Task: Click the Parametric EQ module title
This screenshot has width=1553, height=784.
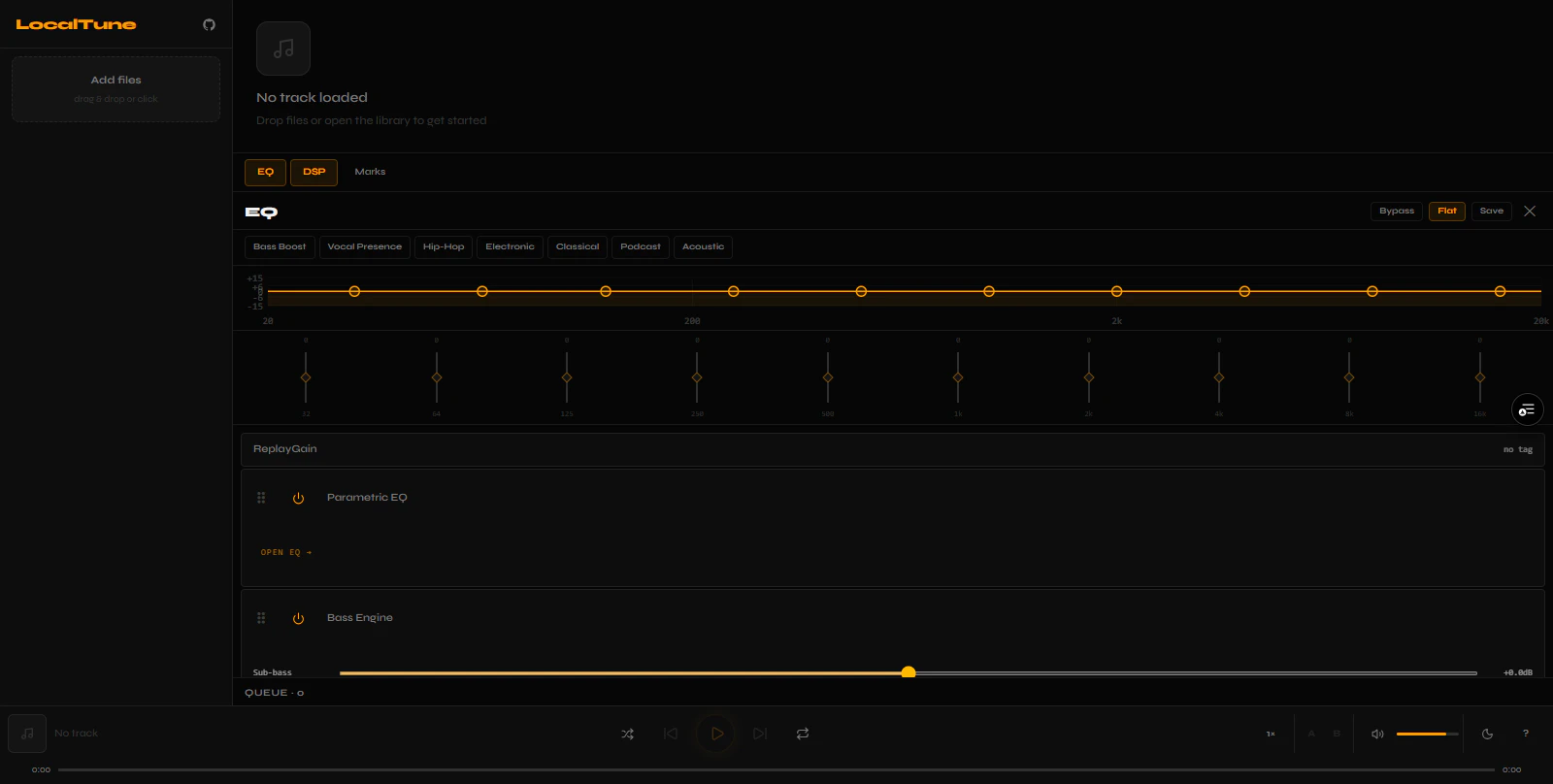Action: pyautogui.click(x=367, y=498)
